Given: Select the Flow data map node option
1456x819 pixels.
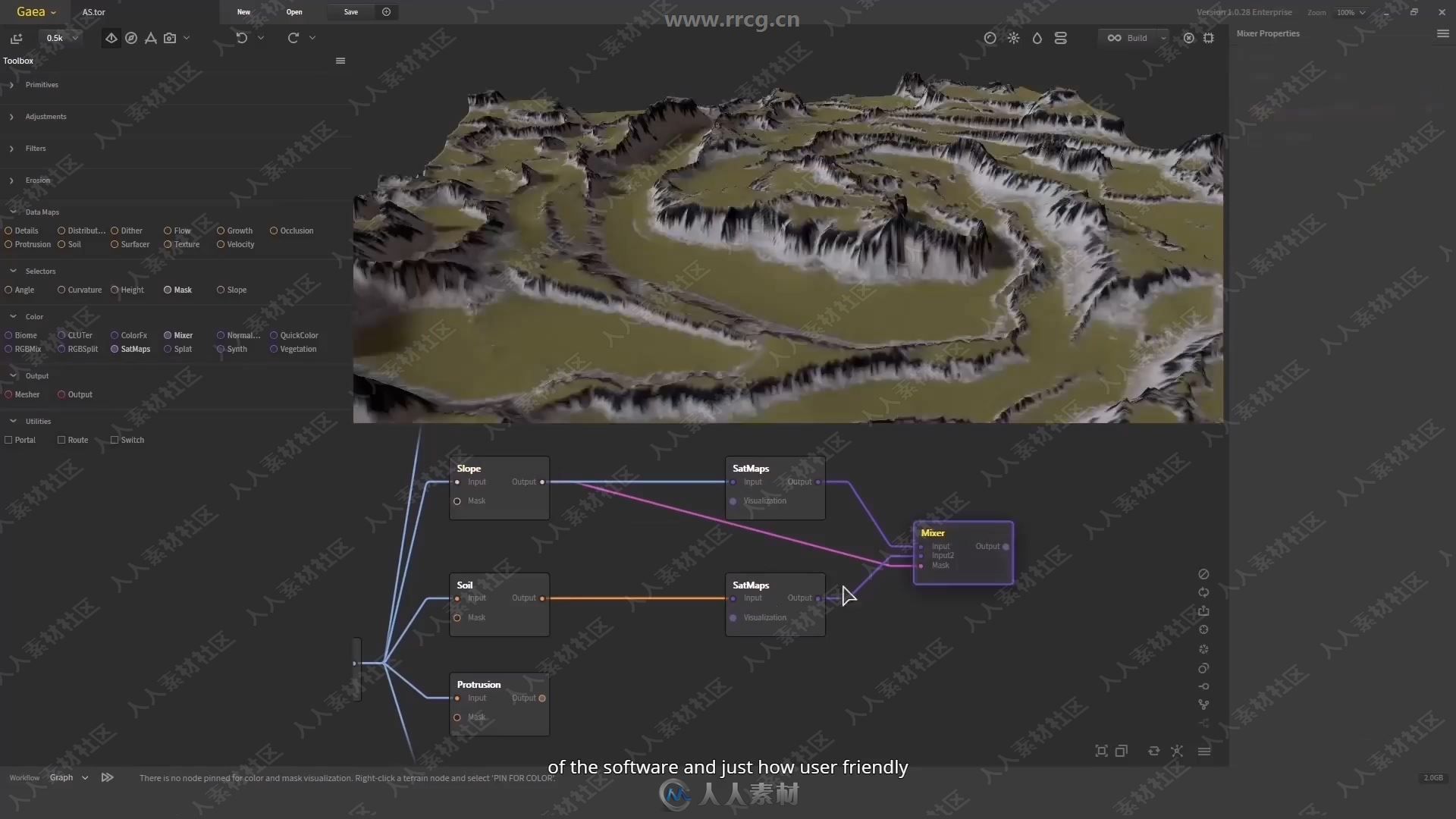Looking at the screenshot, I should coord(177,231).
